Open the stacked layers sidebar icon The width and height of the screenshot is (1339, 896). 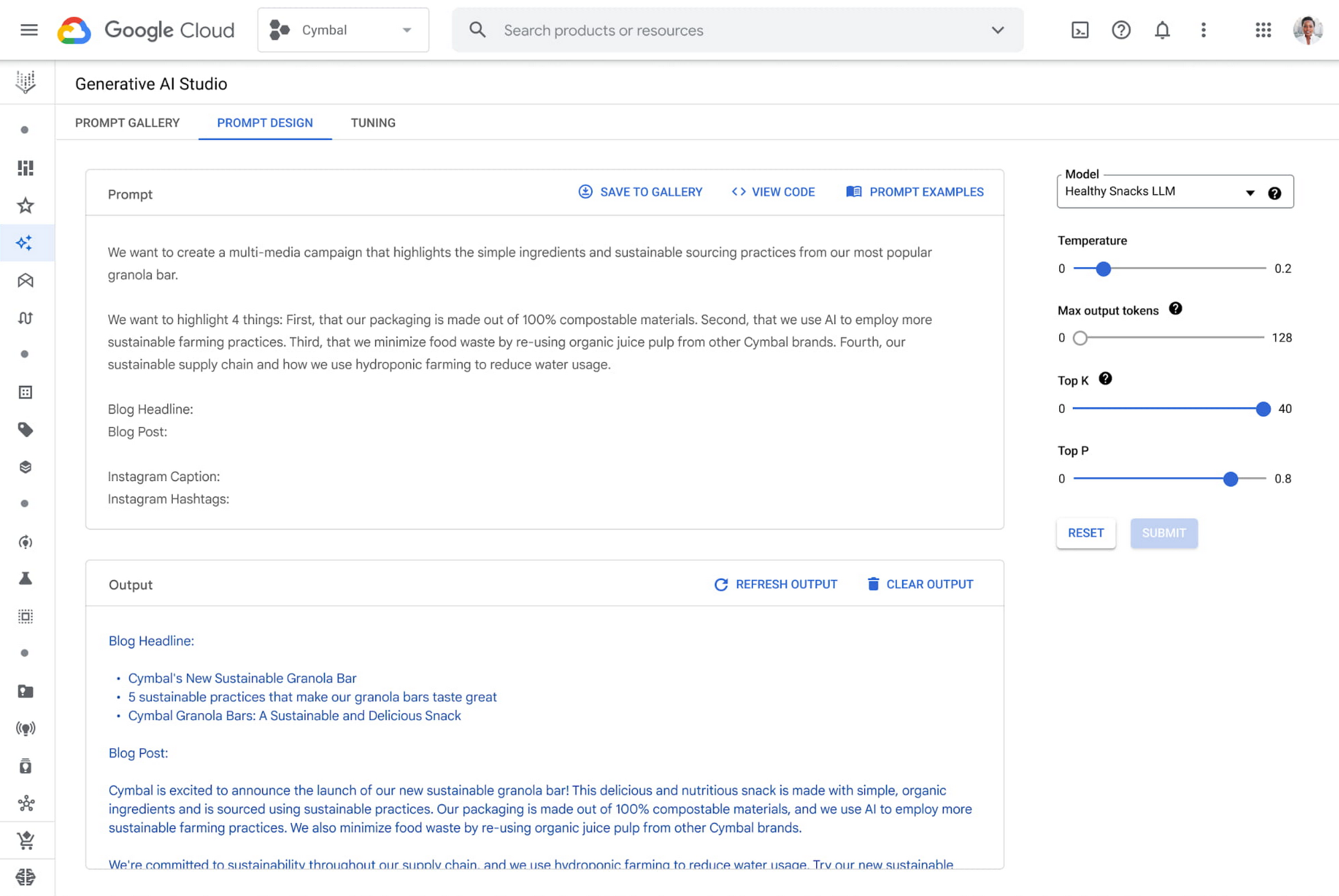(x=25, y=467)
